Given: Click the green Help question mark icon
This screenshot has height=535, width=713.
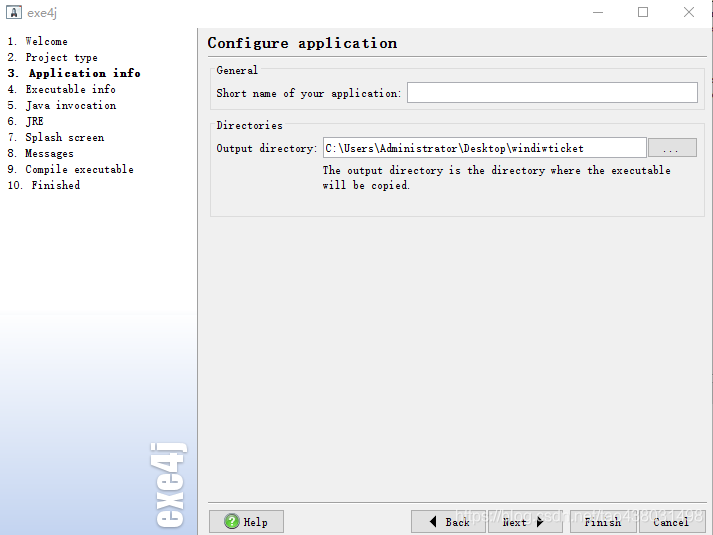Looking at the screenshot, I should coord(231,521).
